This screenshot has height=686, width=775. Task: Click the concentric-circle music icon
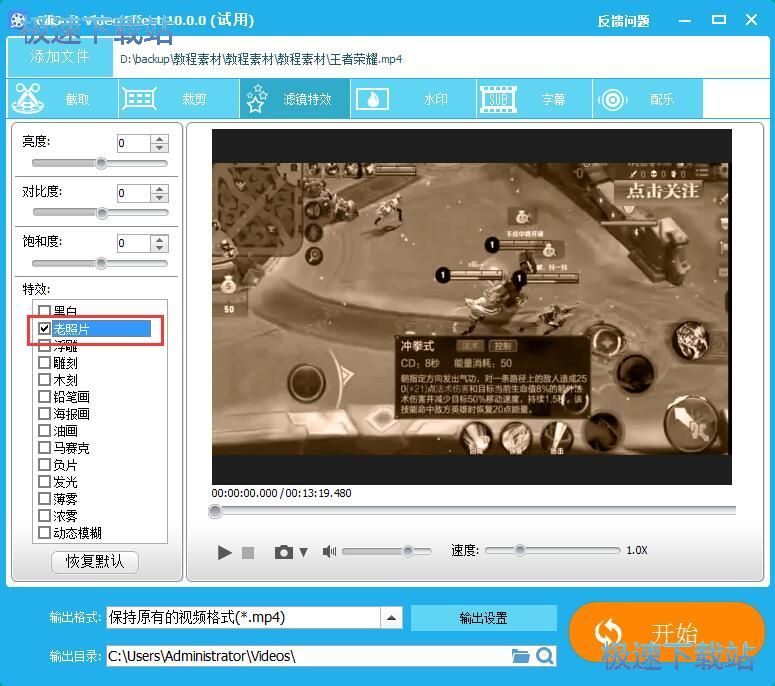click(613, 100)
